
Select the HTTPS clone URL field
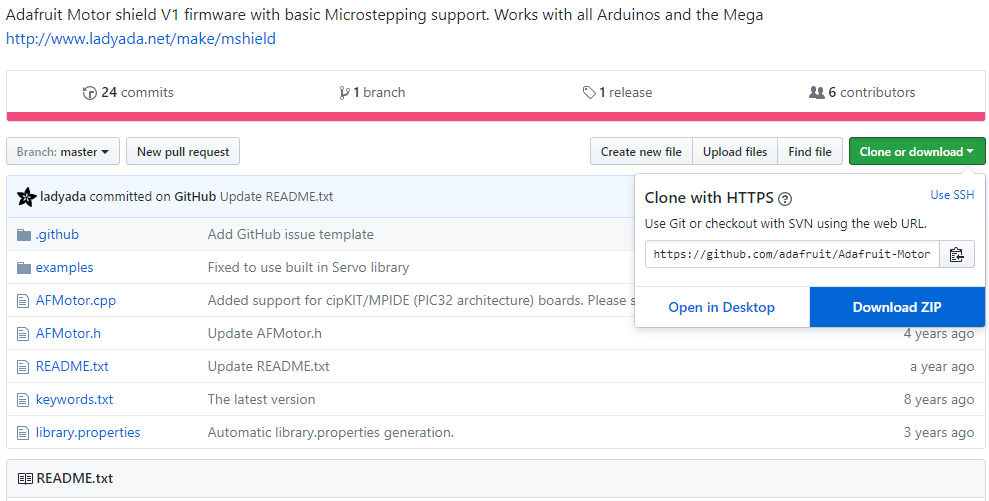pyautogui.click(x=791, y=254)
